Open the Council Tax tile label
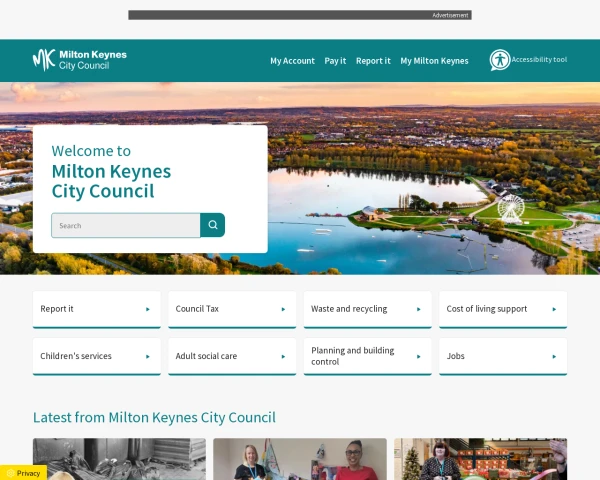This screenshot has width=600, height=480. 197,309
